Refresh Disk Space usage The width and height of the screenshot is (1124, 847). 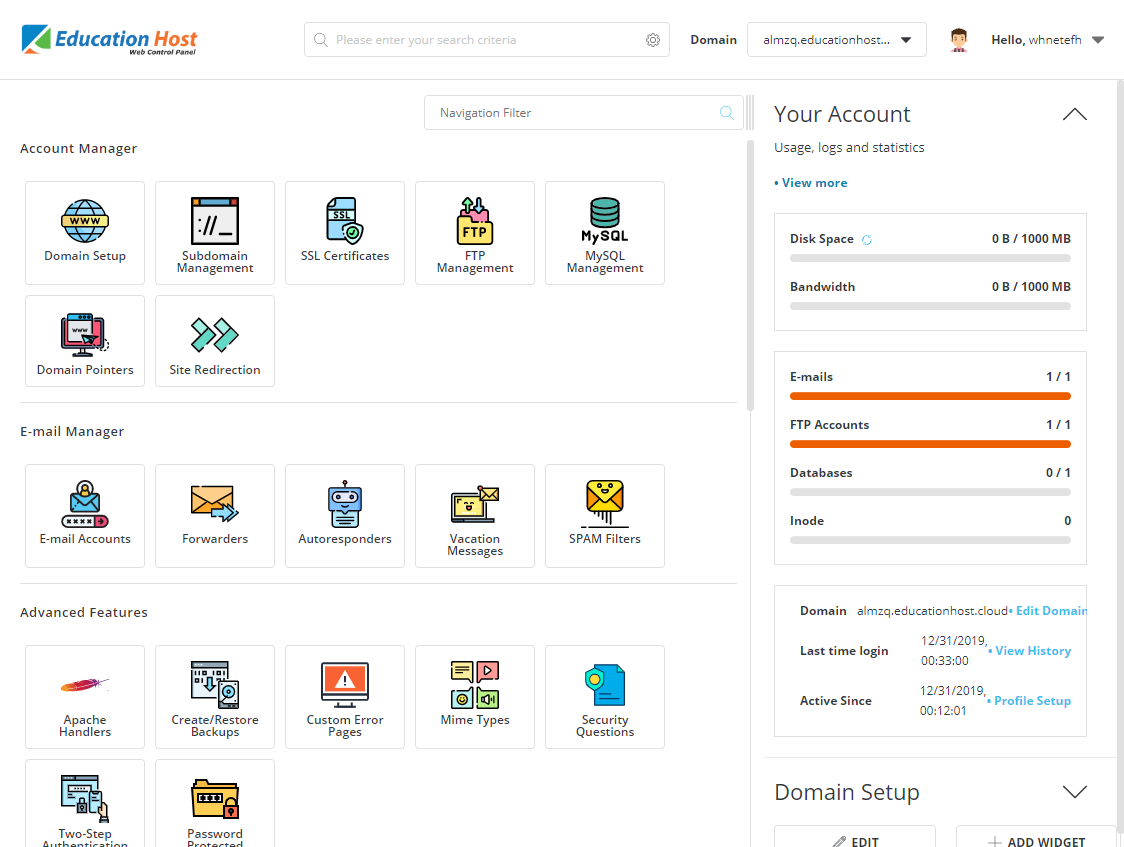tap(867, 240)
